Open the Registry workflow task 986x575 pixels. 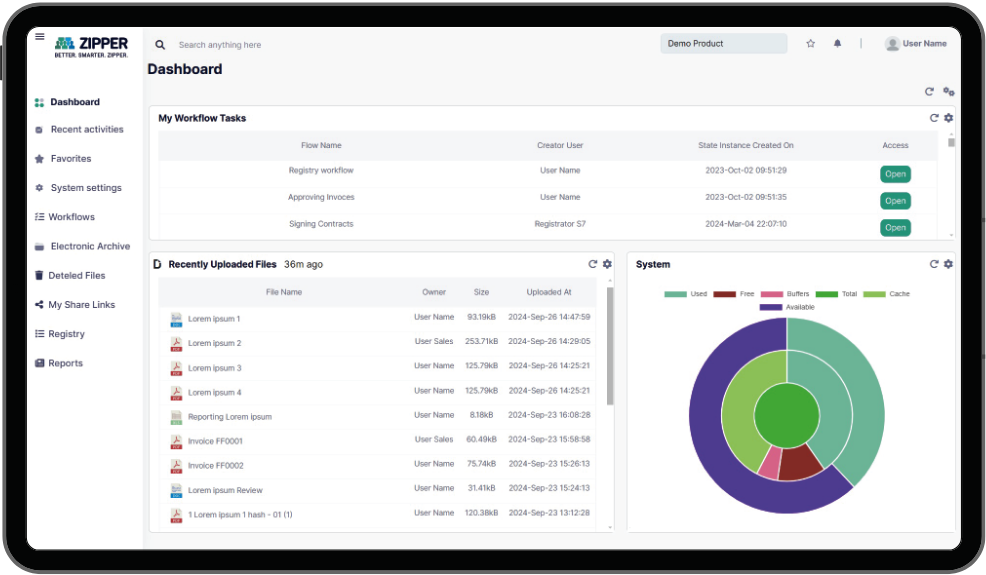click(895, 174)
